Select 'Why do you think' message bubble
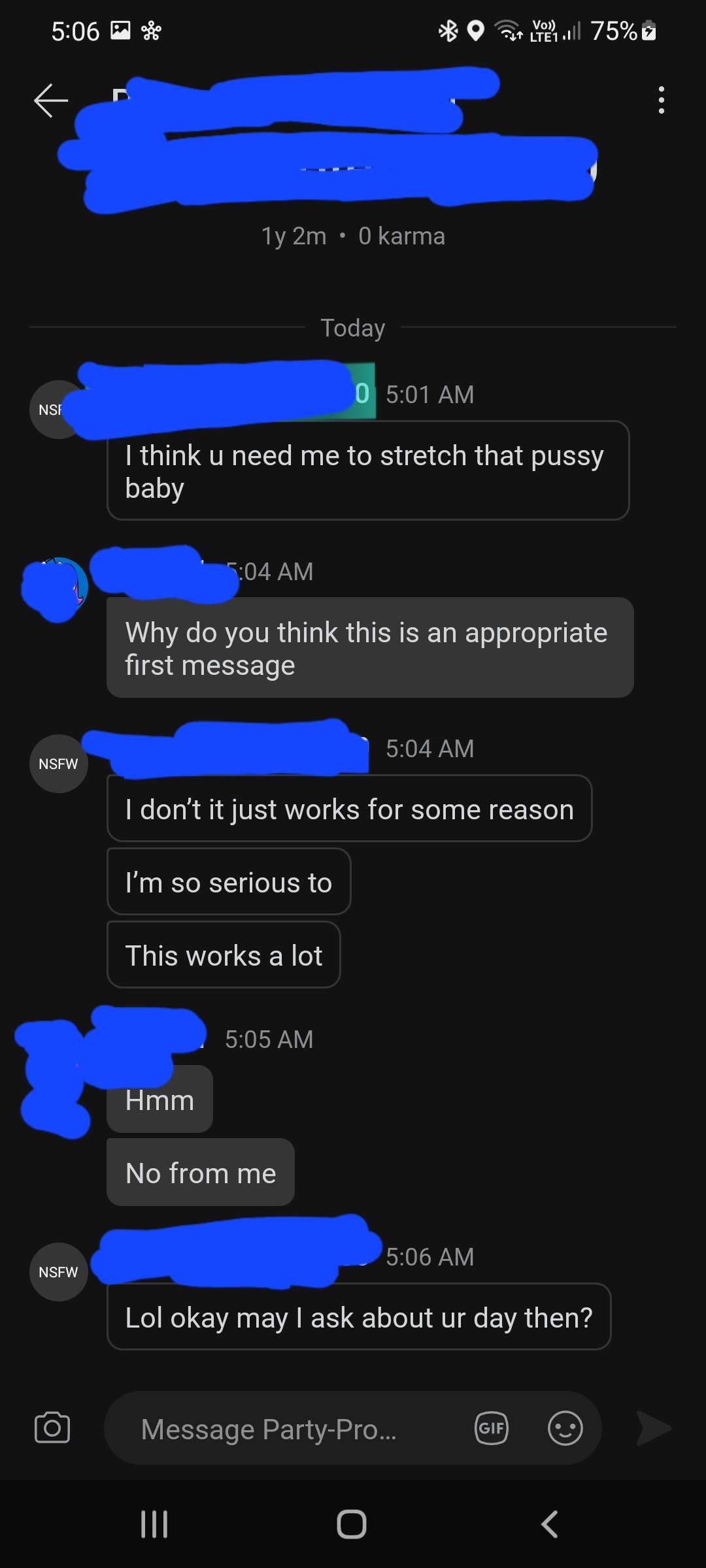 coord(370,648)
